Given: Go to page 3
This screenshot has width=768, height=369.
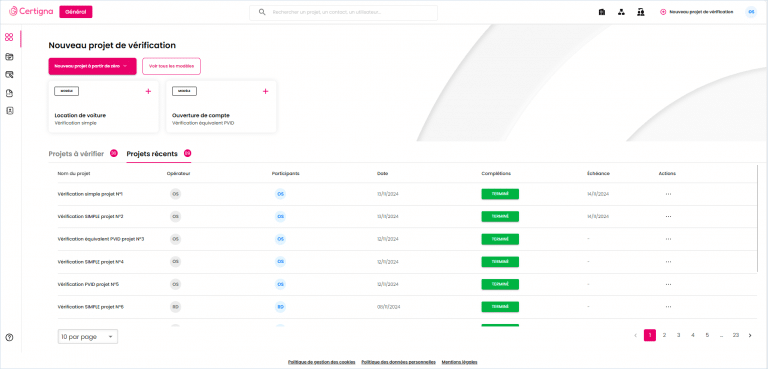Looking at the screenshot, I should [x=678, y=336].
